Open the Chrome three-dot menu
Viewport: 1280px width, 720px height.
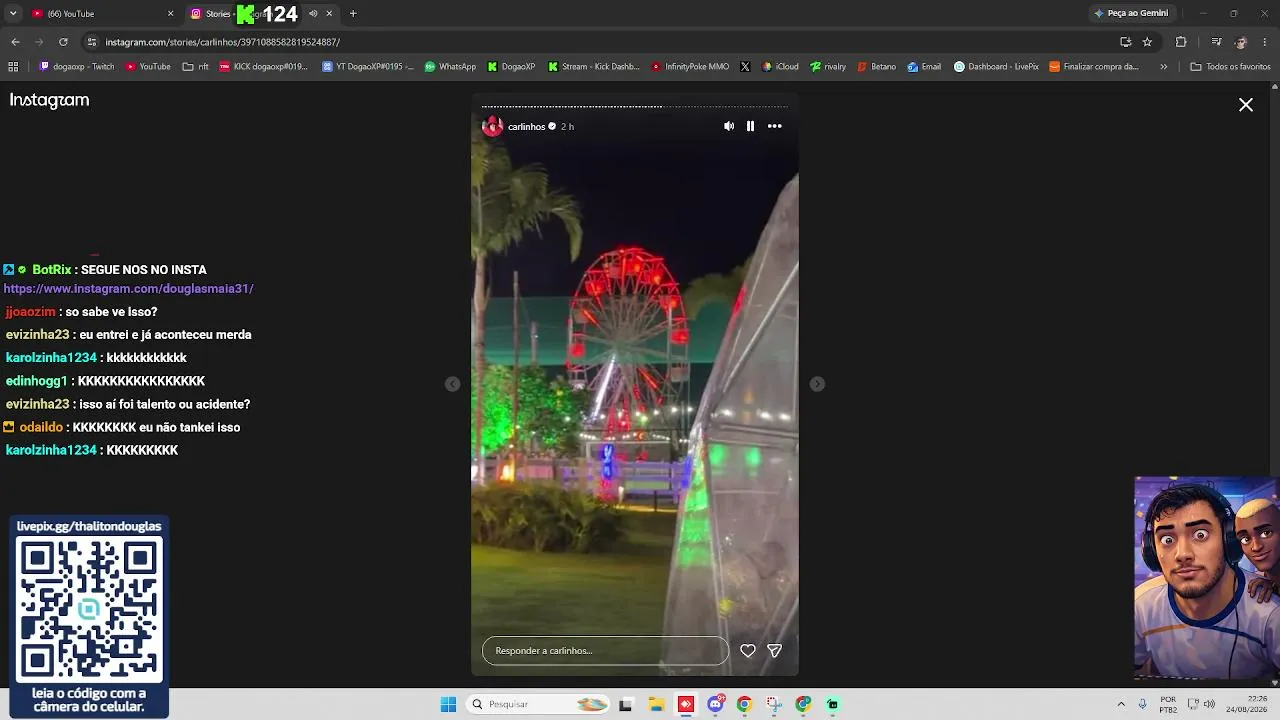[1266, 42]
